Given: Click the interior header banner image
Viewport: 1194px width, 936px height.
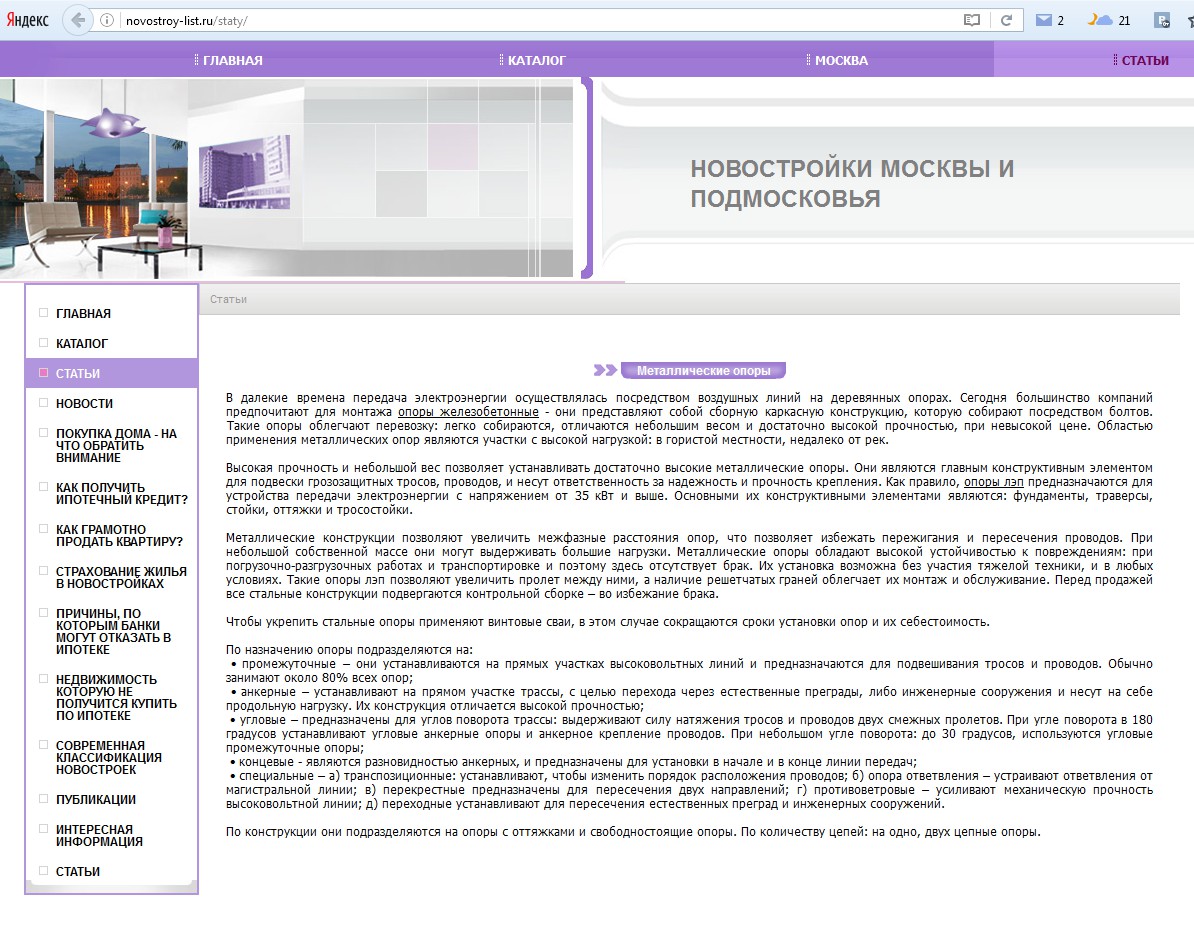Looking at the screenshot, I should pyautogui.click(x=286, y=178).
